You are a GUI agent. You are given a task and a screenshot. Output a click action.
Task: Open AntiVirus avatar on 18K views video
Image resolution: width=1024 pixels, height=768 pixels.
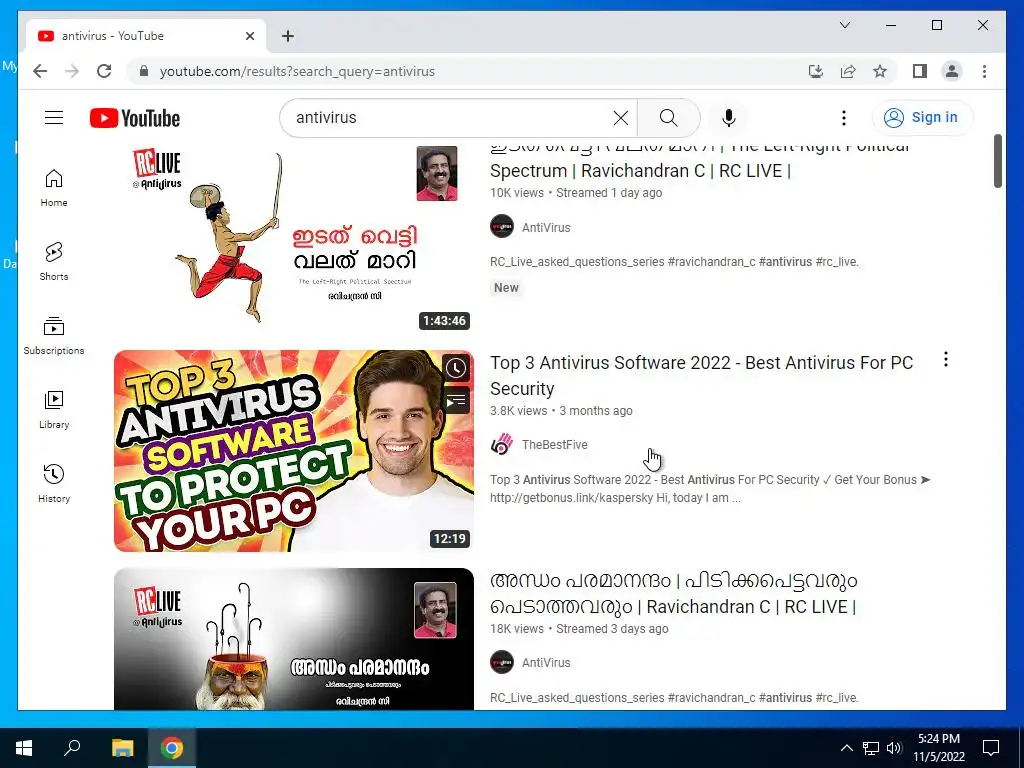pos(502,662)
